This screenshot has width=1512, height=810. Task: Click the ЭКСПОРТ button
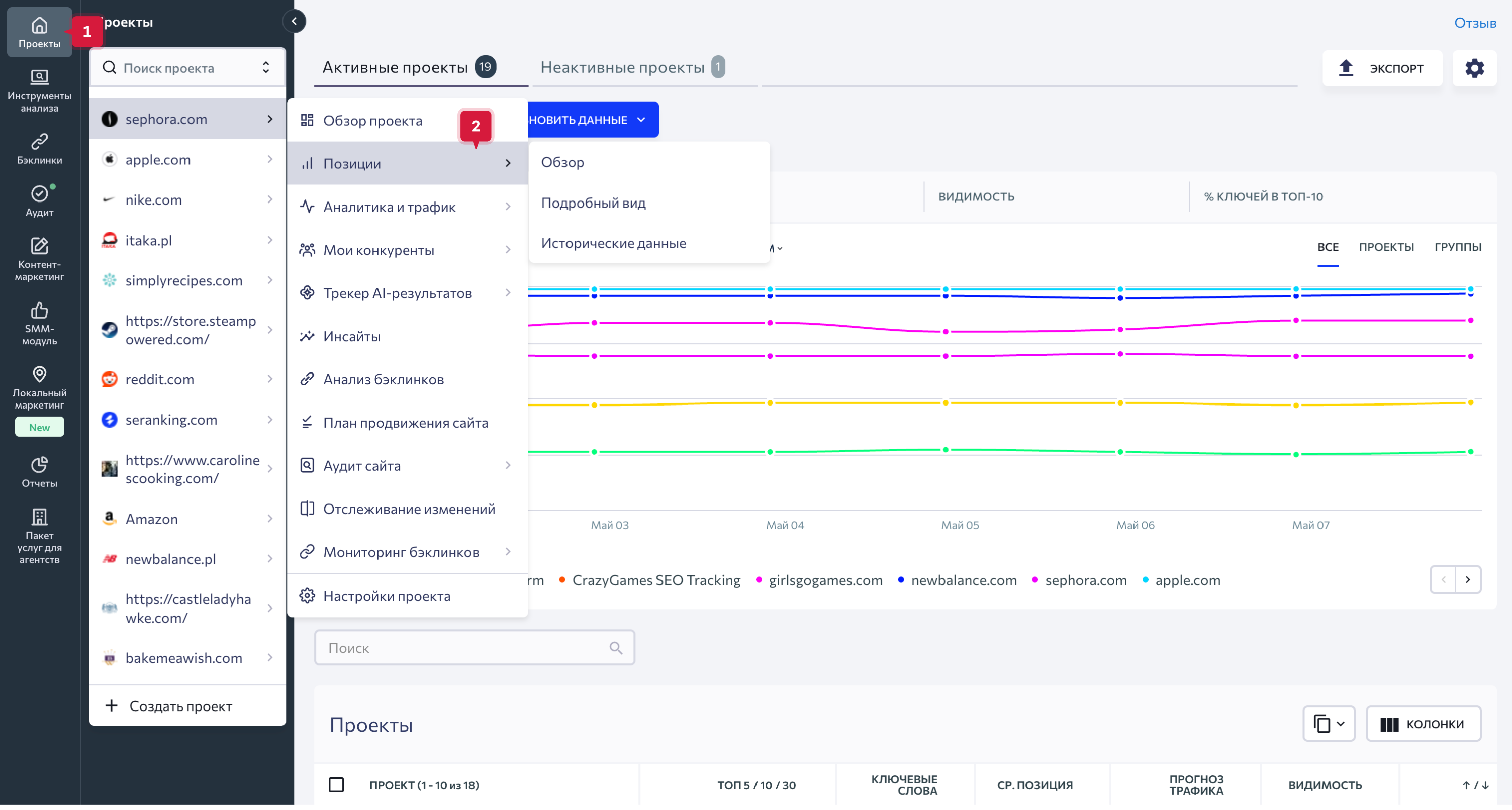coord(1382,68)
